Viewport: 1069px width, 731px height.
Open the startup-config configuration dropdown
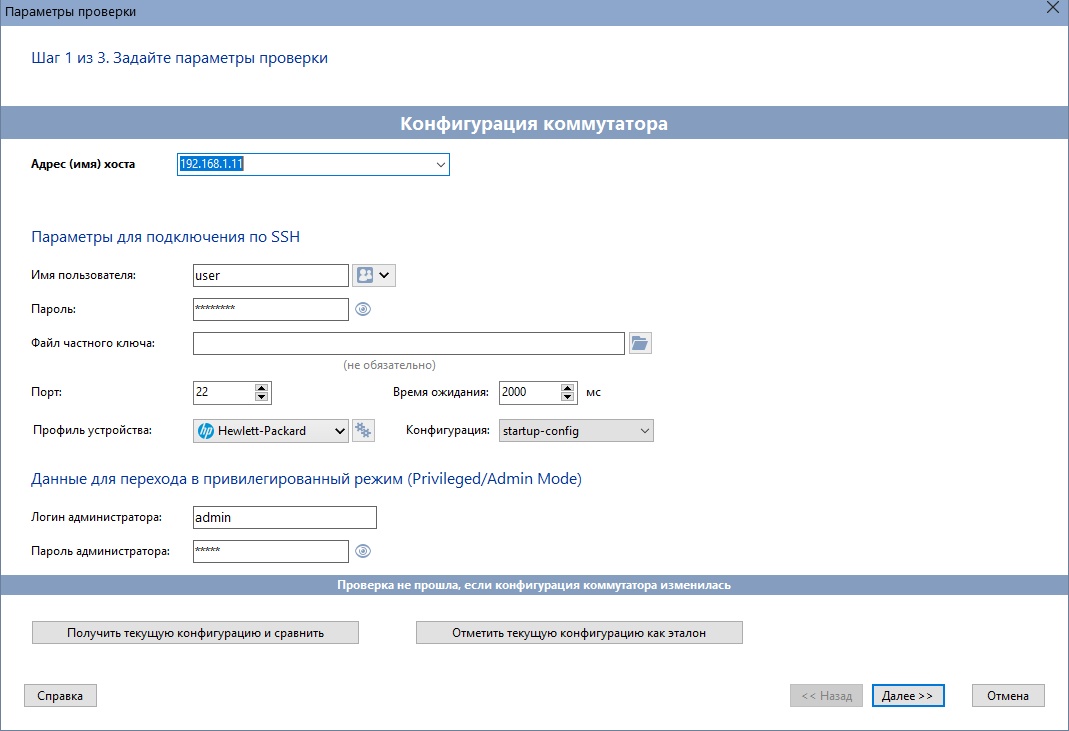(x=643, y=431)
